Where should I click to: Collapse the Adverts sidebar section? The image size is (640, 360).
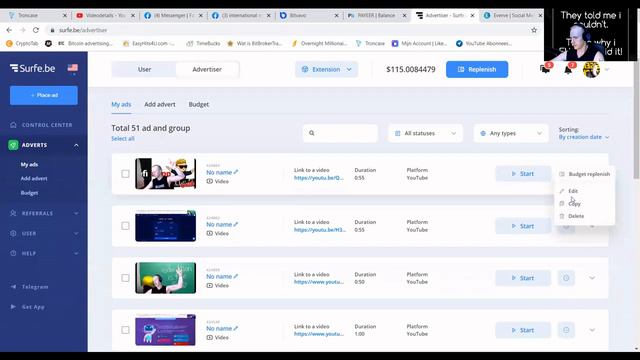tap(76, 145)
